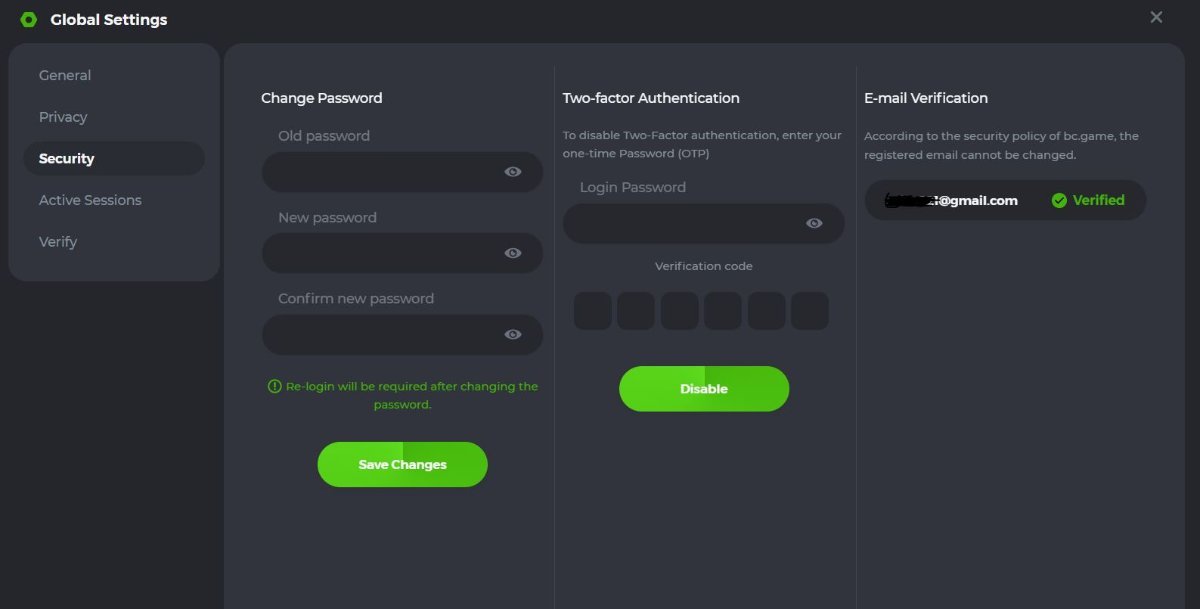
Task: Click into the New password field
Action: [380, 254]
